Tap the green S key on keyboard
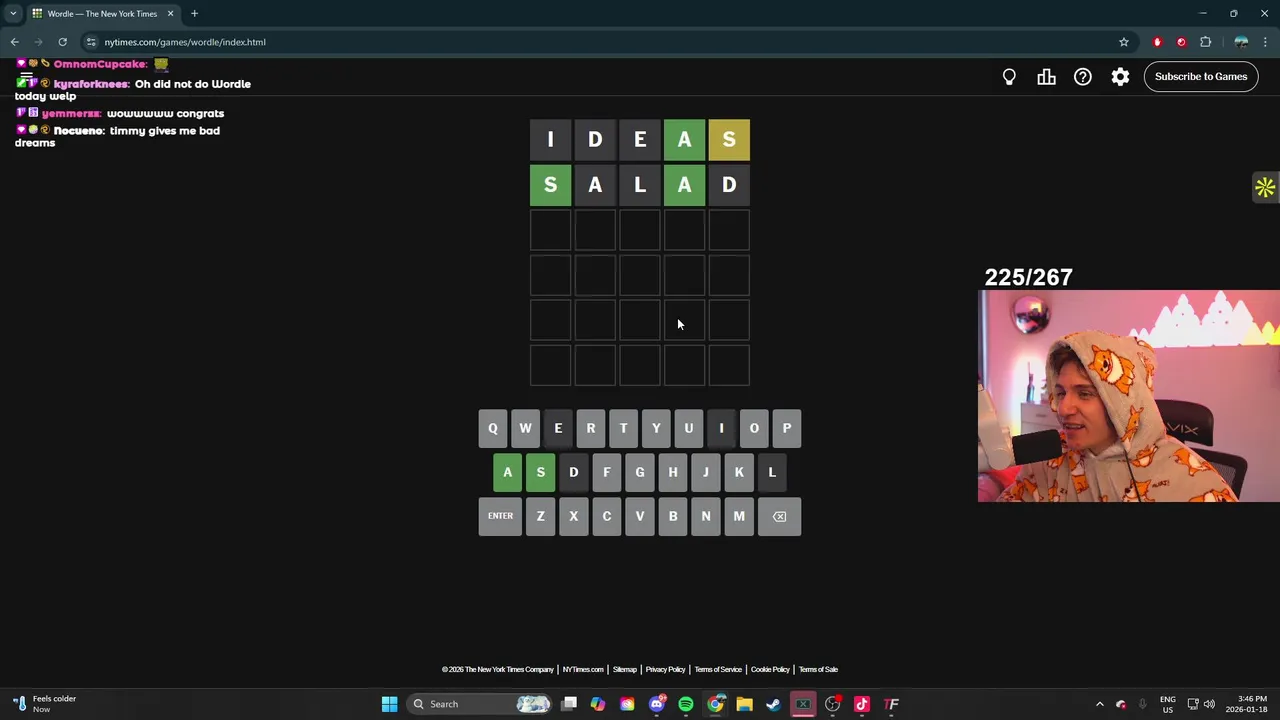 [540, 472]
